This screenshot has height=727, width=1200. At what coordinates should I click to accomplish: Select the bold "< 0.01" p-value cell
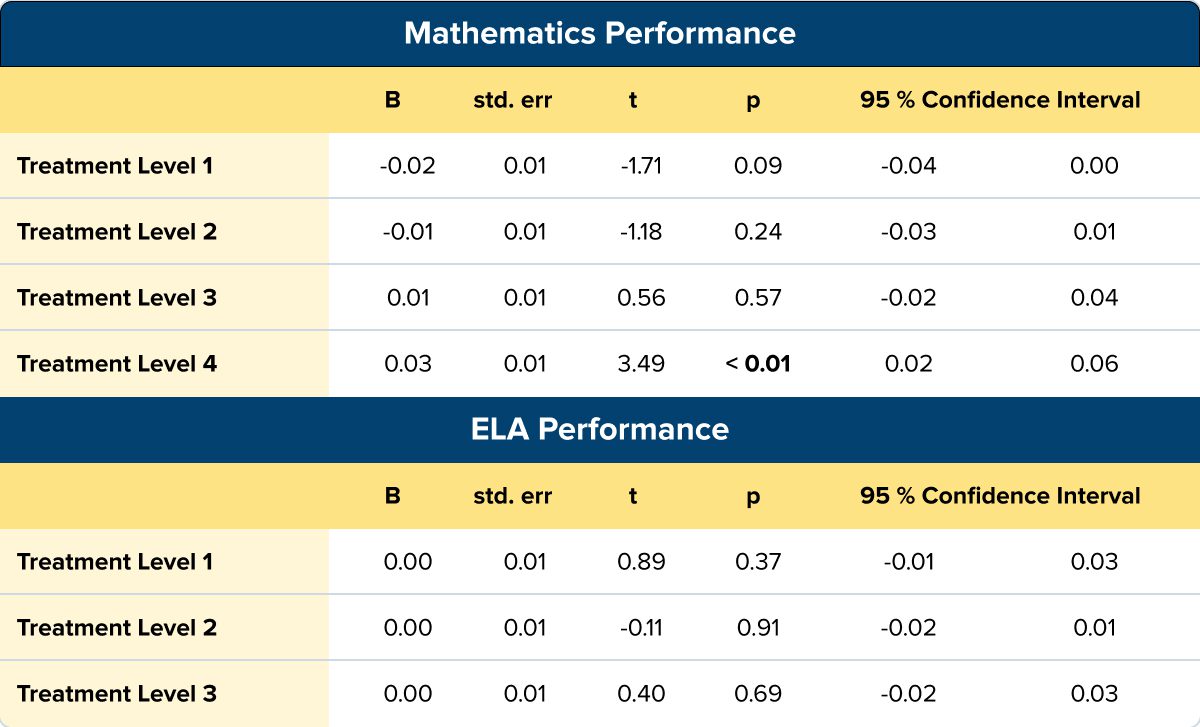(758, 364)
